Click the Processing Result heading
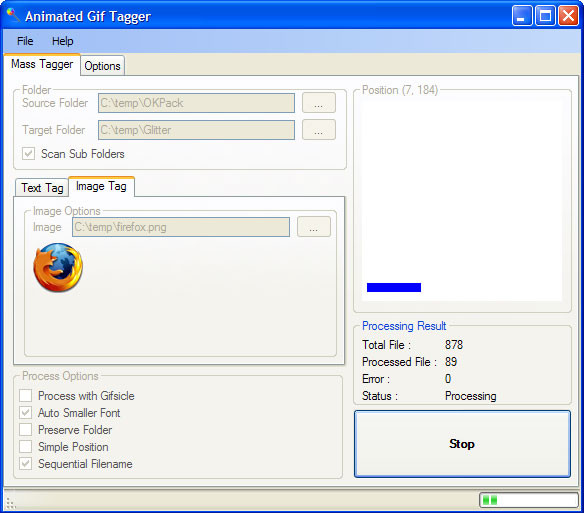 tap(404, 326)
